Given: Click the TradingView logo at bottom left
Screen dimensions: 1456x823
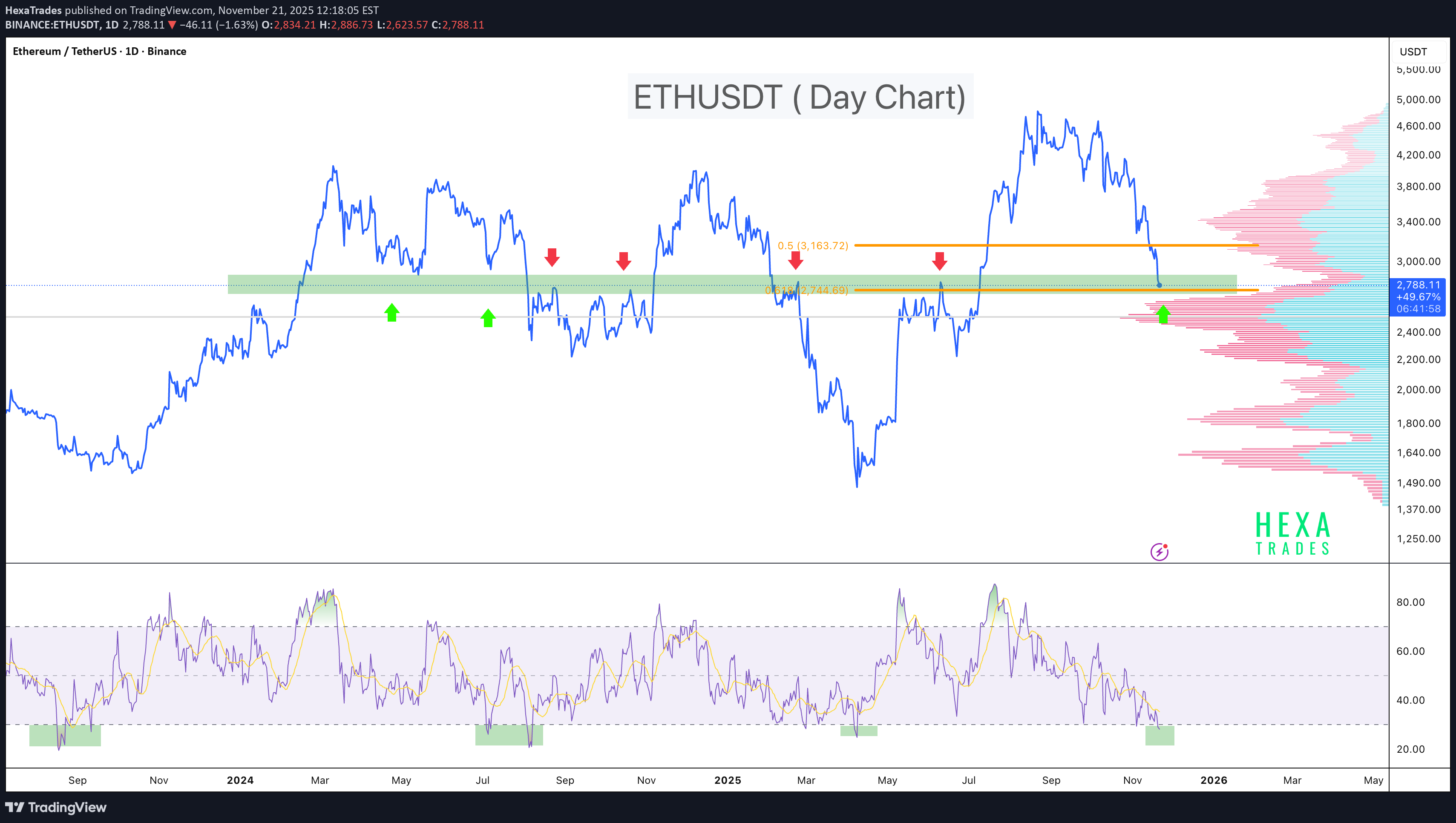Looking at the screenshot, I should 56,807.
